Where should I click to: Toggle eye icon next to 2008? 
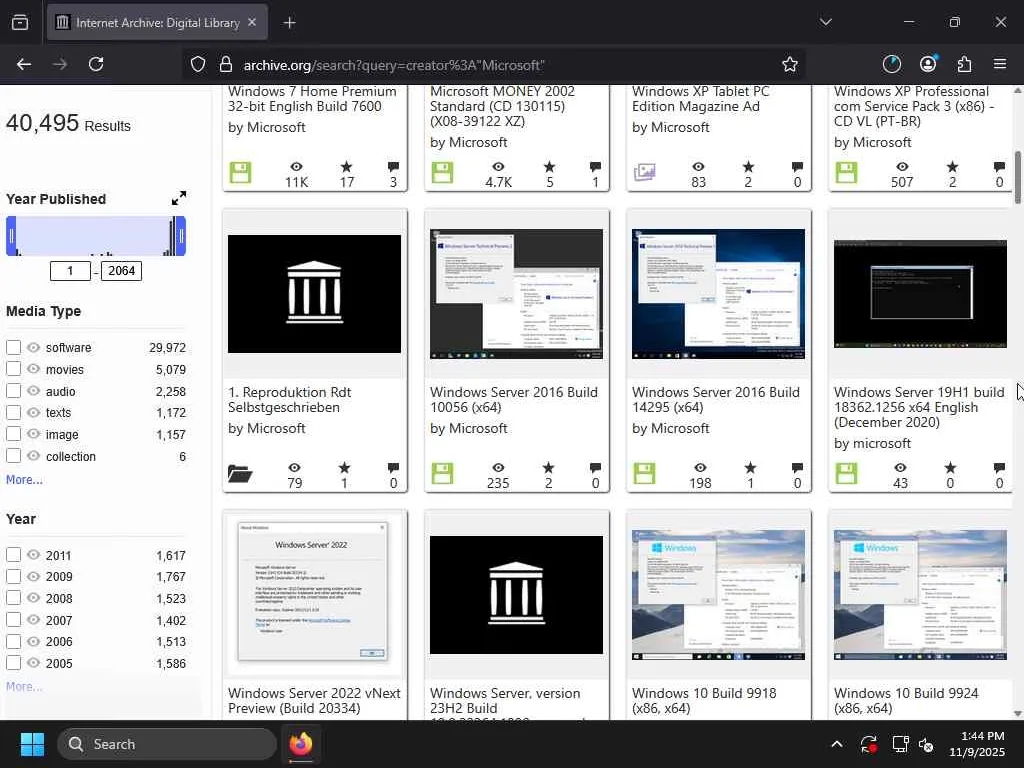click(x=33, y=598)
